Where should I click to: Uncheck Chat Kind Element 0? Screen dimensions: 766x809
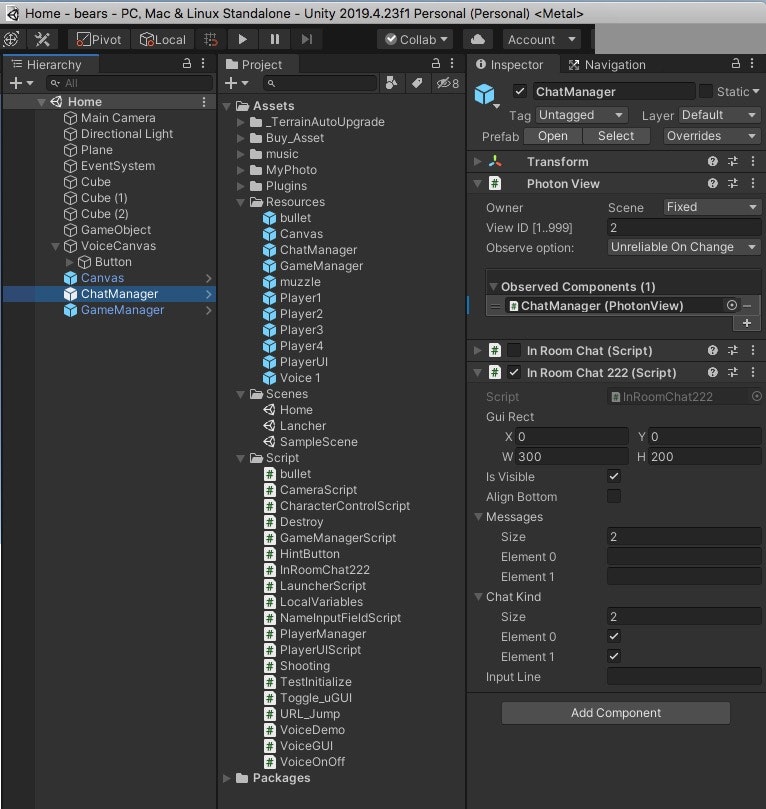pyautogui.click(x=614, y=636)
